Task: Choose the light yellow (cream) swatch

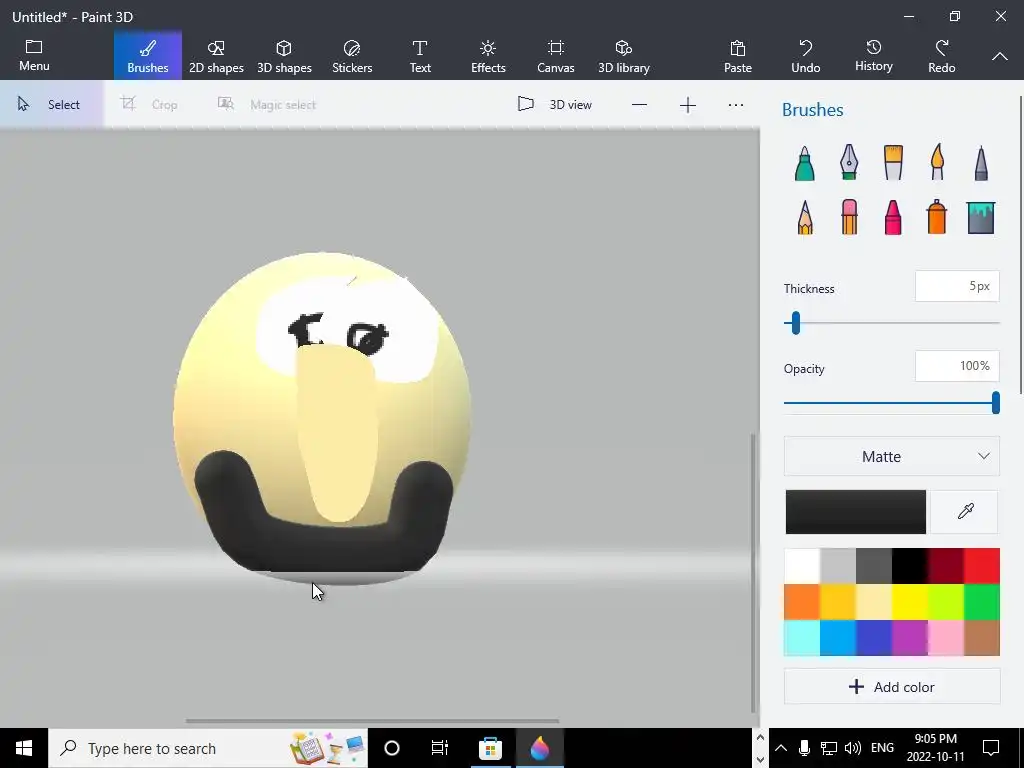Action: pyautogui.click(x=874, y=601)
